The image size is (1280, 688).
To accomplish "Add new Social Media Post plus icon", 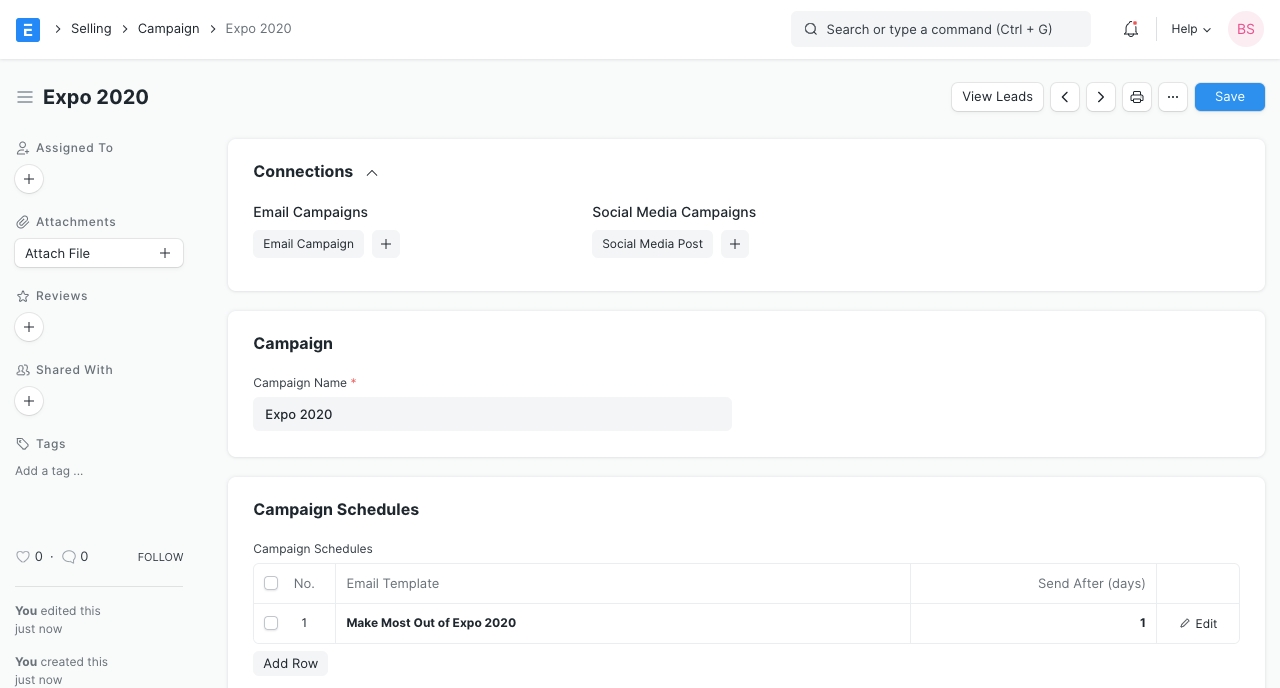I will pyautogui.click(x=735, y=244).
